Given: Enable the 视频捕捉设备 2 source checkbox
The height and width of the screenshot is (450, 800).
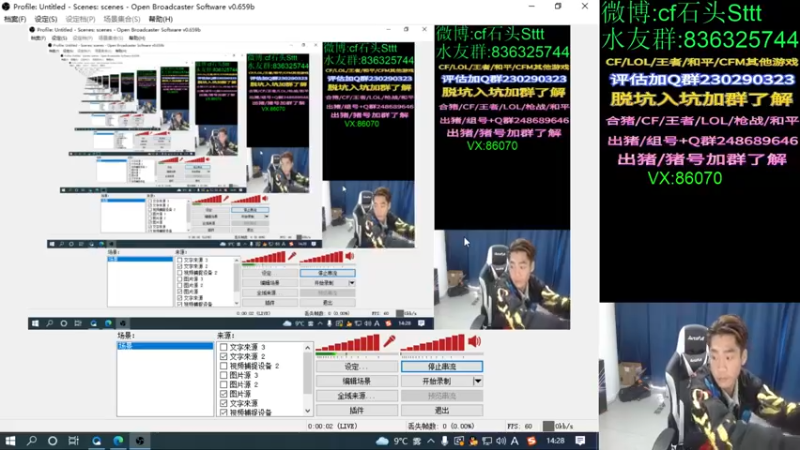Looking at the screenshot, I should (x=223, y=366).
